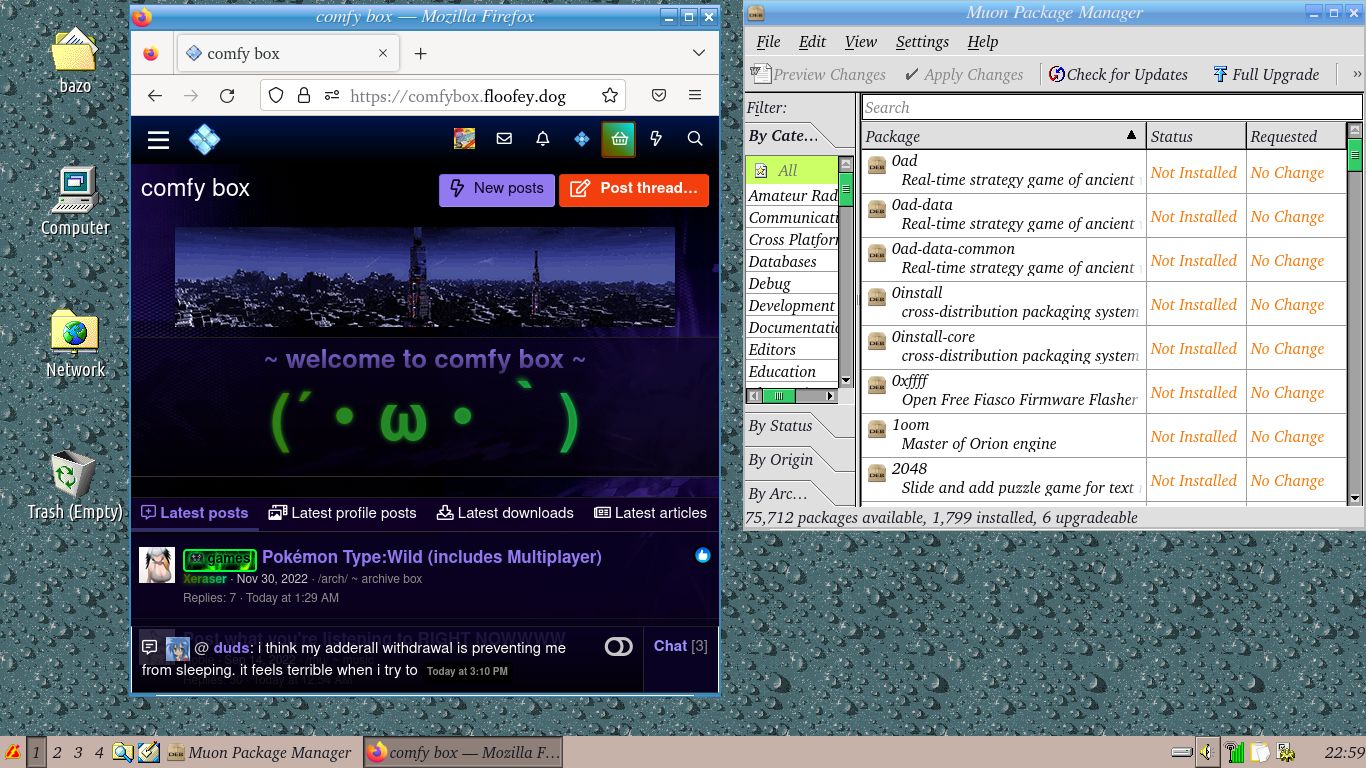This screenshot has width=1366, height=768.
Task: Focus the Muon package search field
Action: [1112, 107]
